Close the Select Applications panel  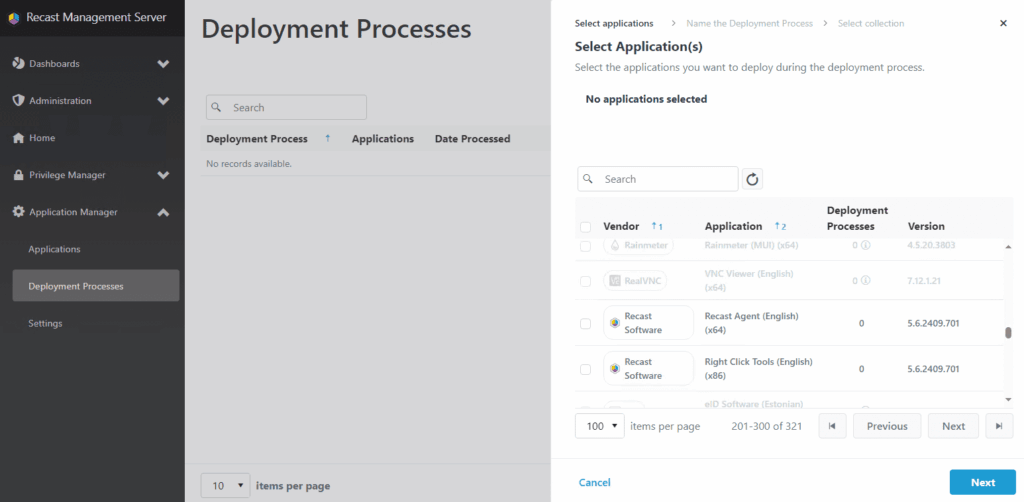pos(1003,23)
